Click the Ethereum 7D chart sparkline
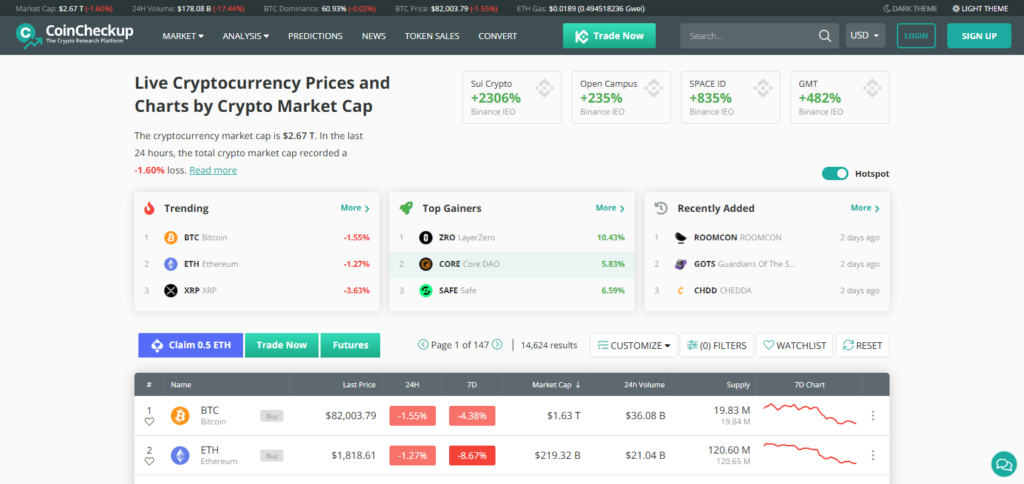Viewport: 1024px width, 484px height. pyautogui.click(x=810, y=453)
